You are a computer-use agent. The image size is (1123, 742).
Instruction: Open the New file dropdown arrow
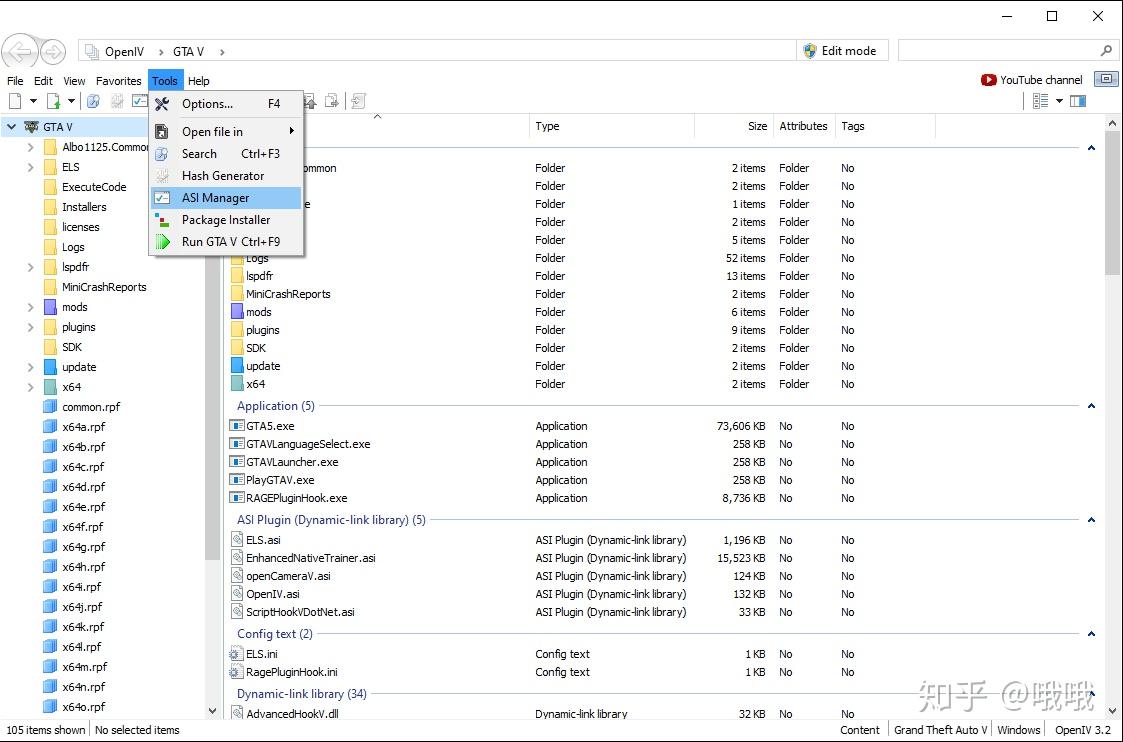[33, 102]
